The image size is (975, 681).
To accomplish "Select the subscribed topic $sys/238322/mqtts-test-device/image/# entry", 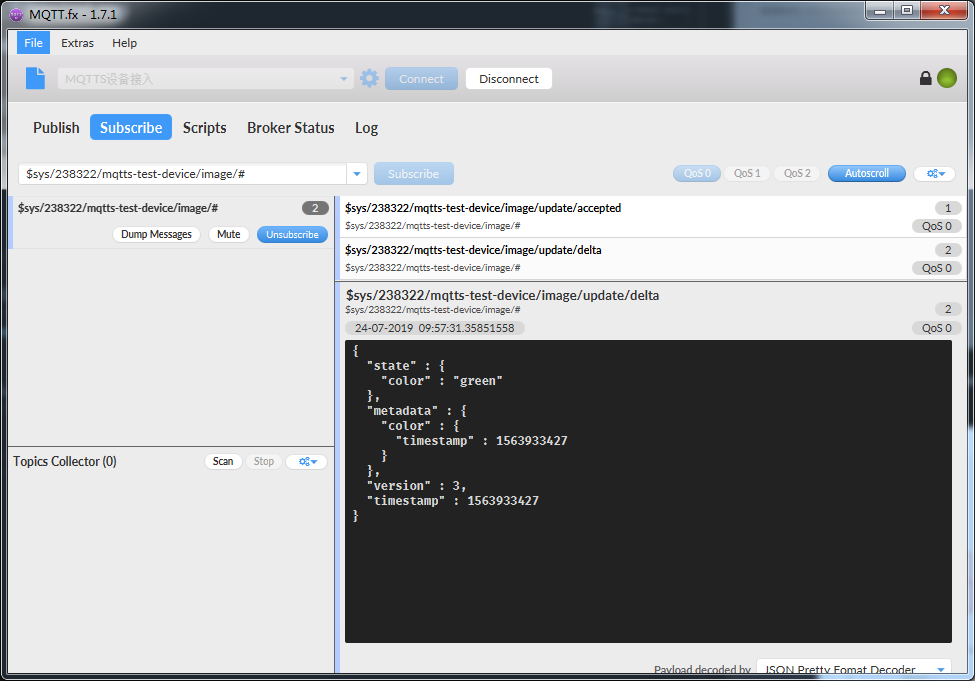I will [x=172, y=222].
